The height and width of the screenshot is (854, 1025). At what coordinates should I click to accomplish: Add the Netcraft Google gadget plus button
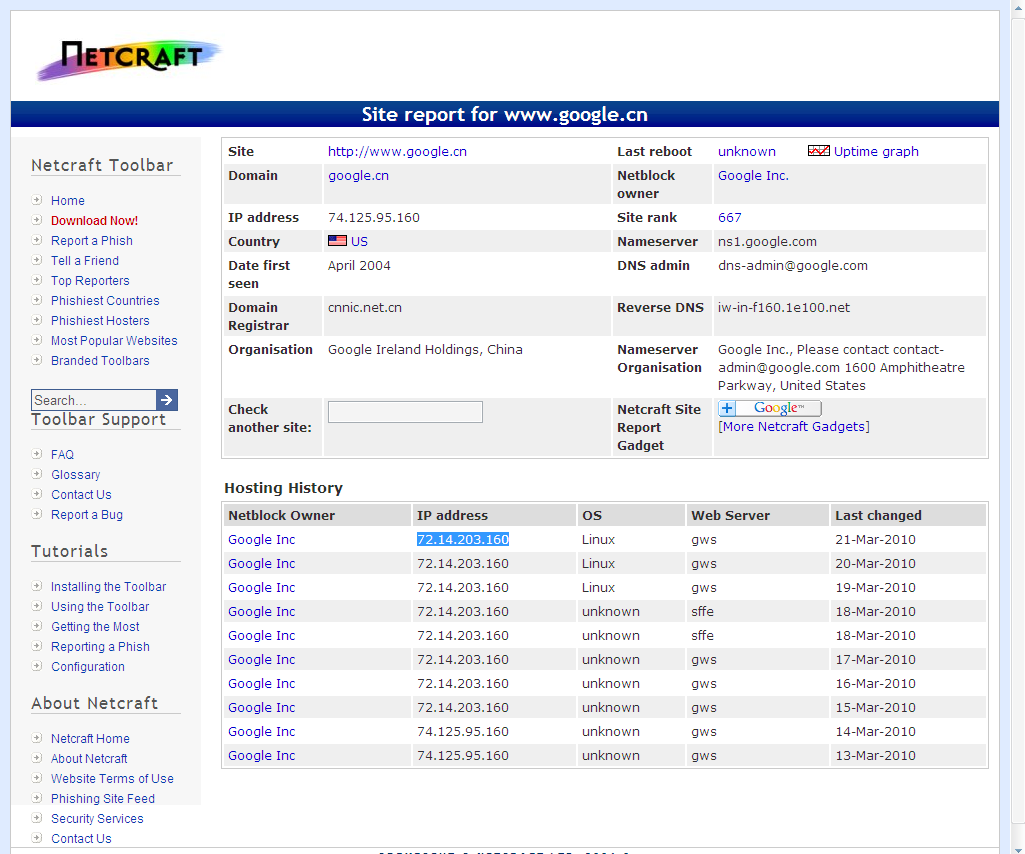727,408
